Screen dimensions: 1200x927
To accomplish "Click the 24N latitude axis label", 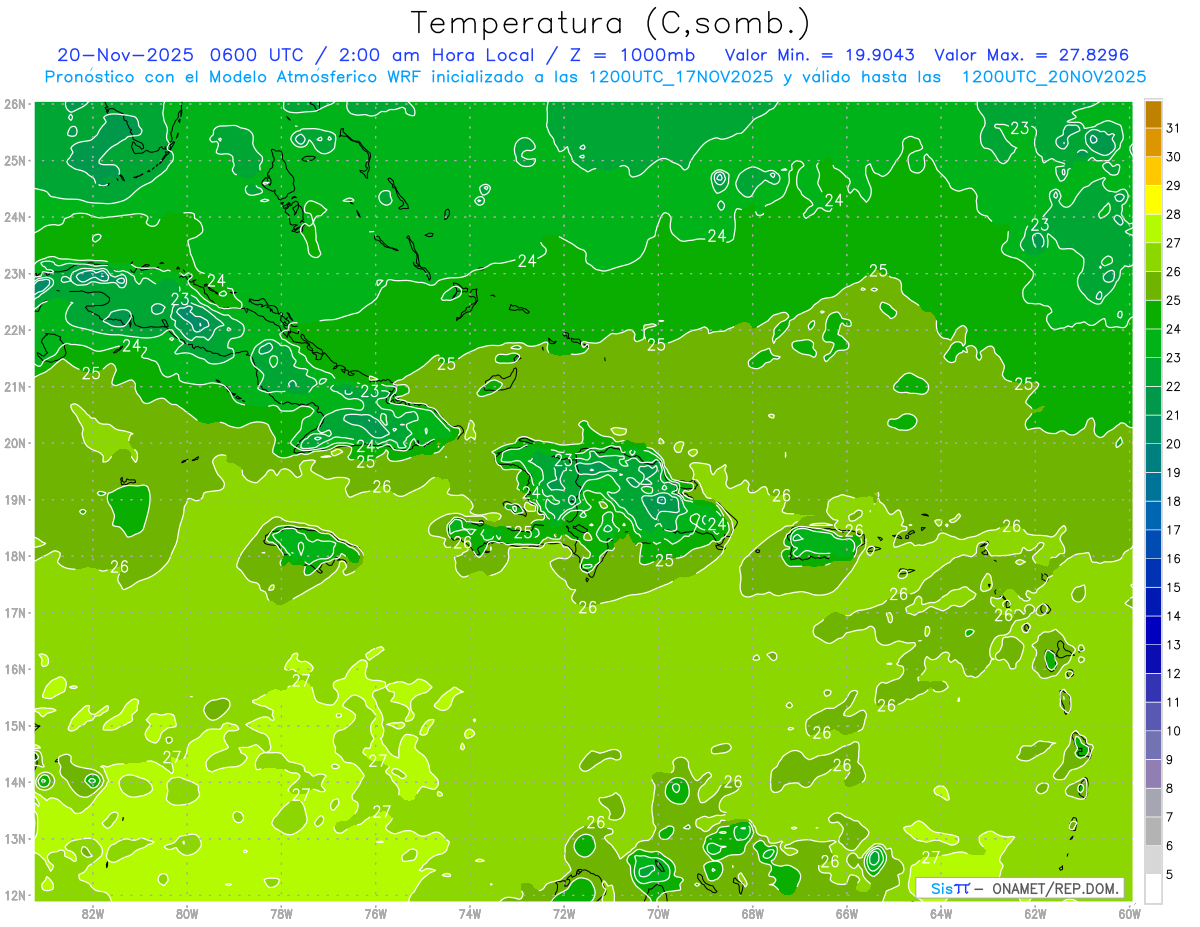I will click(14, 217).
